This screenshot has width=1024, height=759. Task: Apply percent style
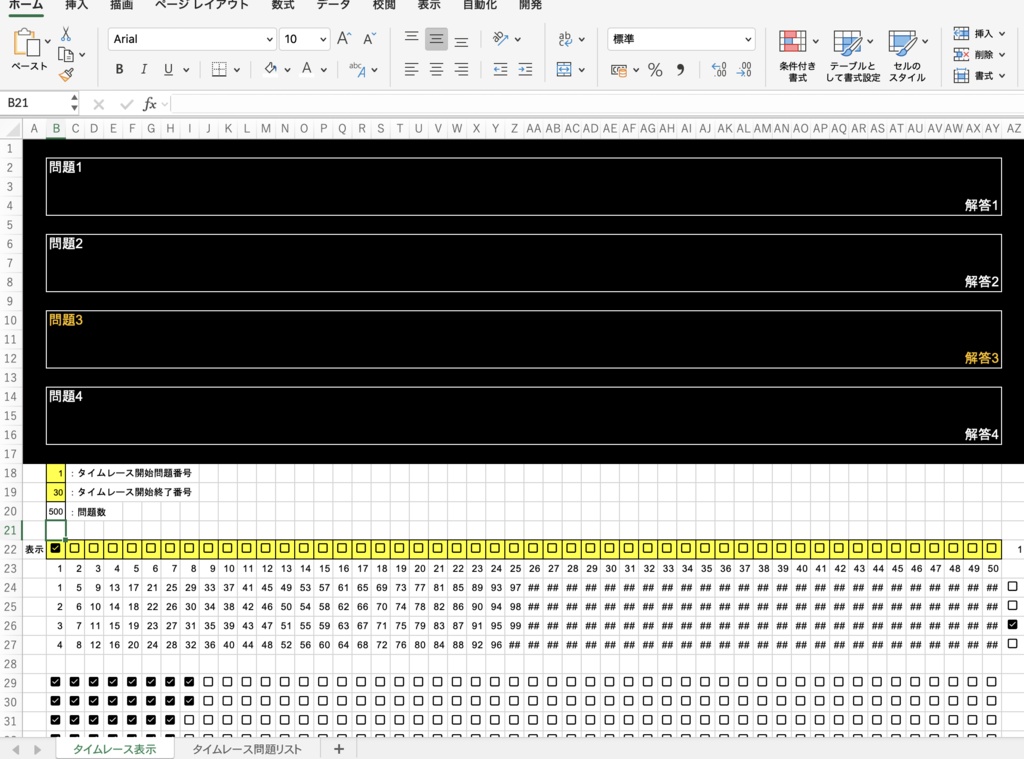(655, 70)
